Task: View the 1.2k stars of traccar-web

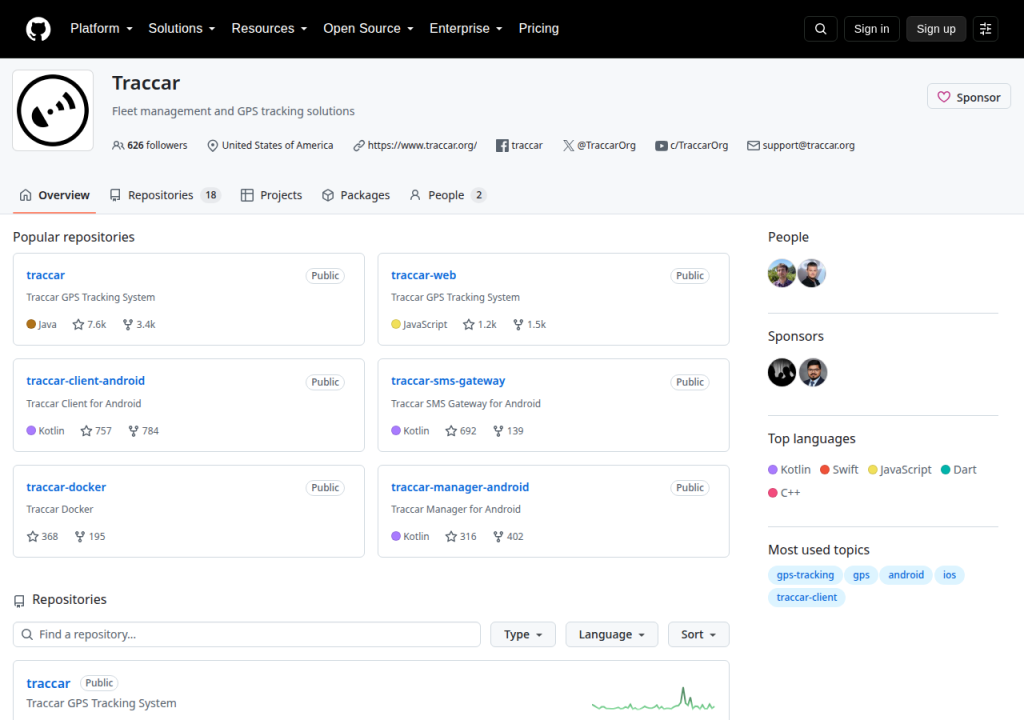Action: (x=479, y=324)
